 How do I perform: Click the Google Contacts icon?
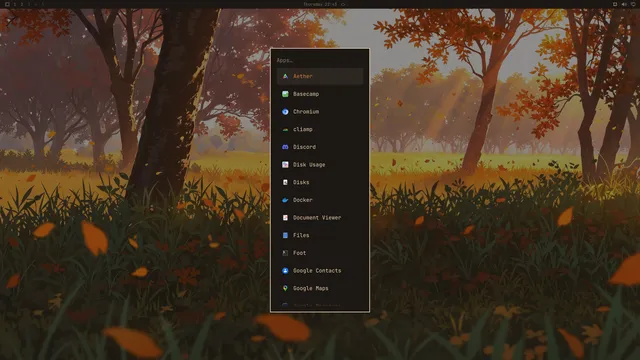click(x=285, y=271)
